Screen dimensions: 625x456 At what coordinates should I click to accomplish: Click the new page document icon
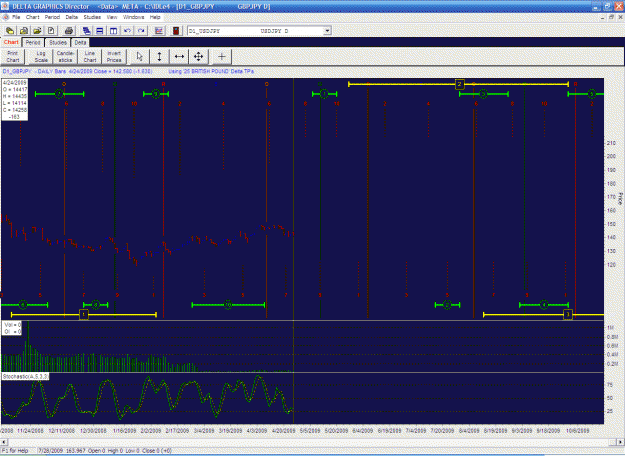tap(51, 31)
